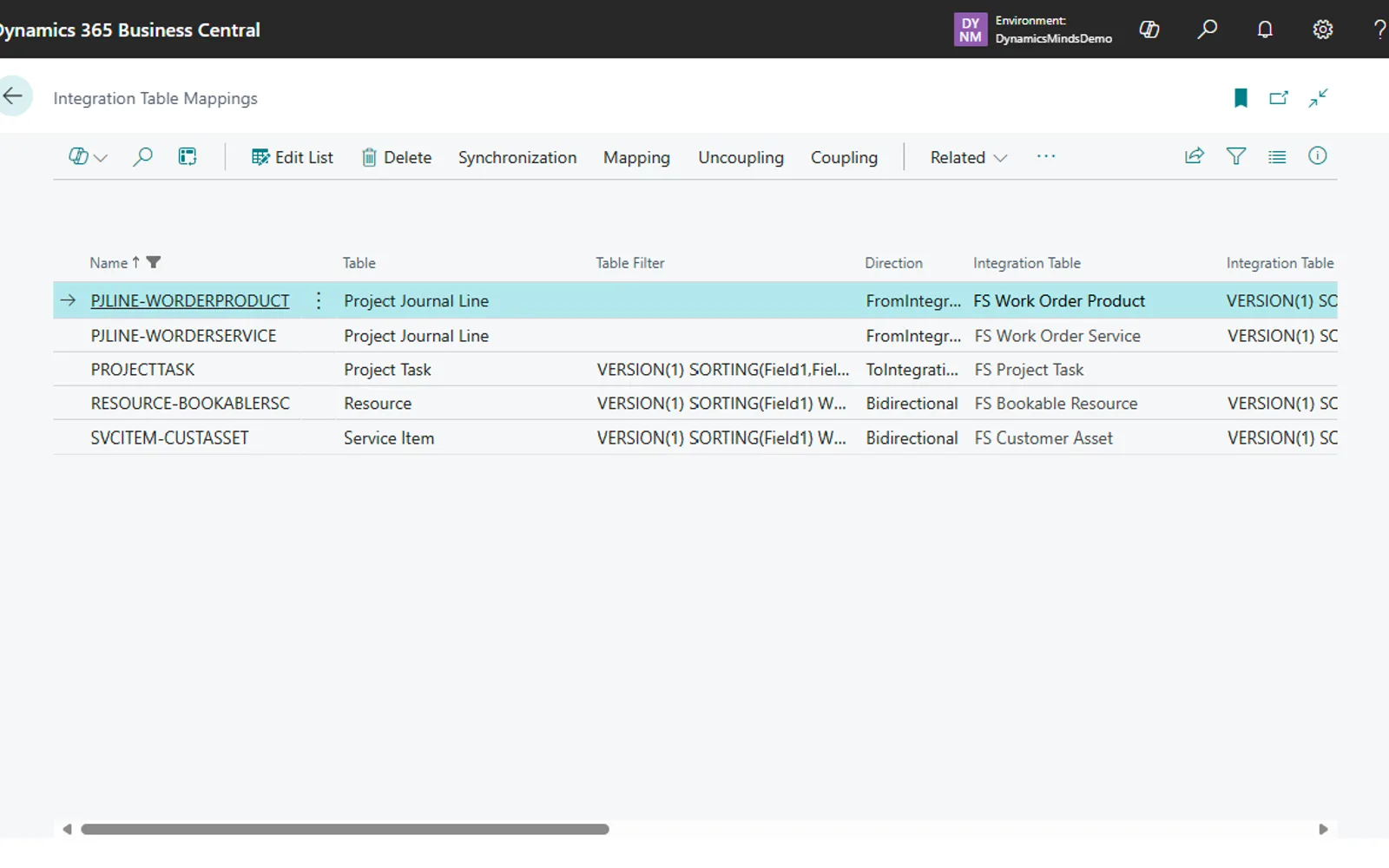
Task: Open the Mapping menu
Action: tap(636, 158)
